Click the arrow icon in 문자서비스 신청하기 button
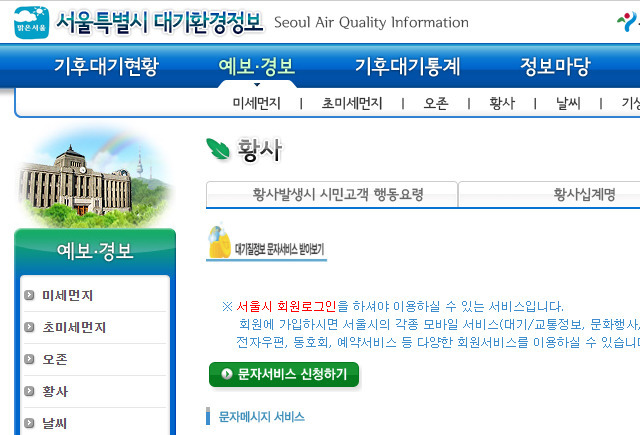Viewport: 640px width, 435px height. click(x=227, y=374)
